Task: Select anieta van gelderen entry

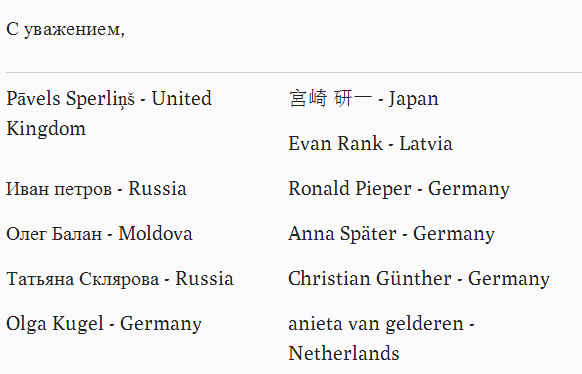Action: pyautogui.click(x=382, y=338)
